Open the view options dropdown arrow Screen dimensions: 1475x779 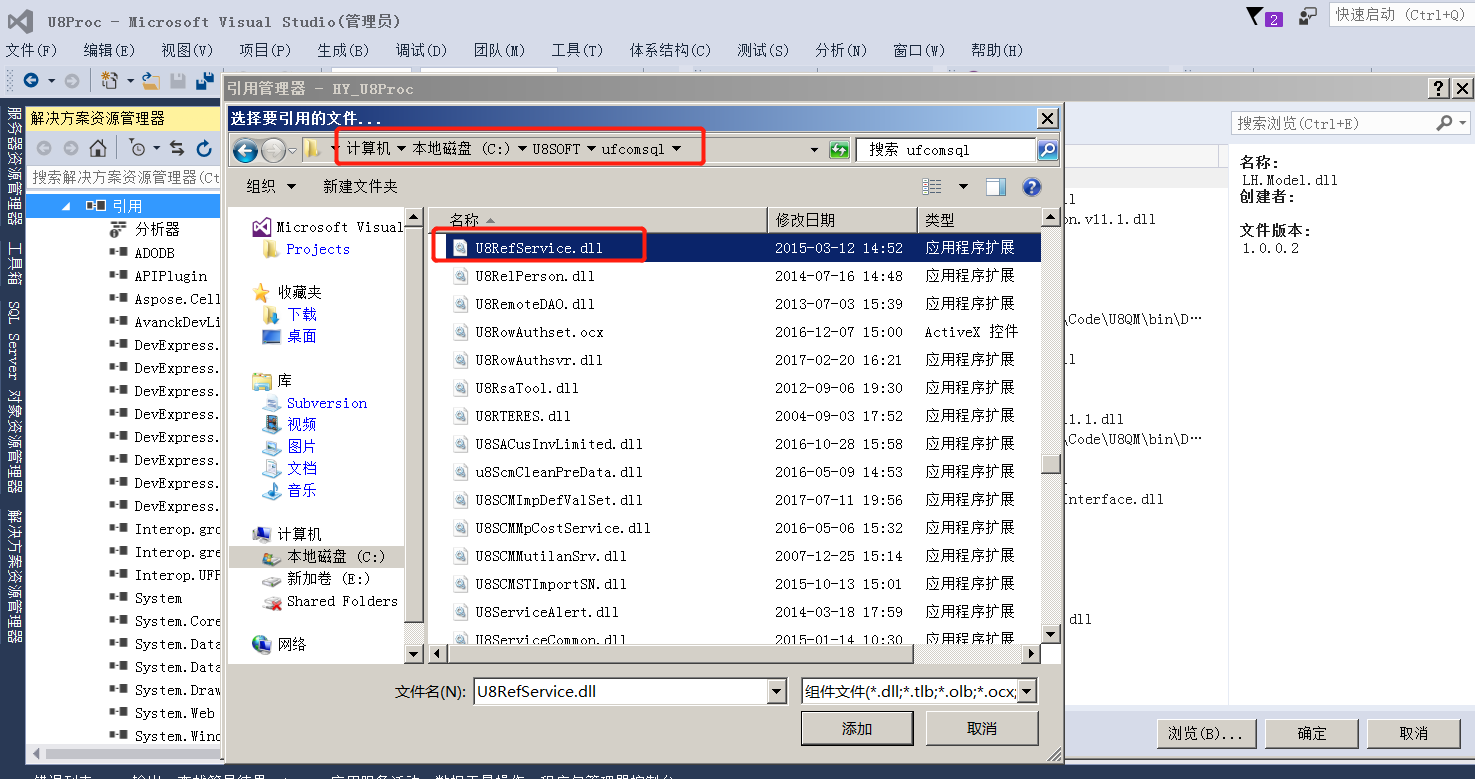(x=963, y=187)
